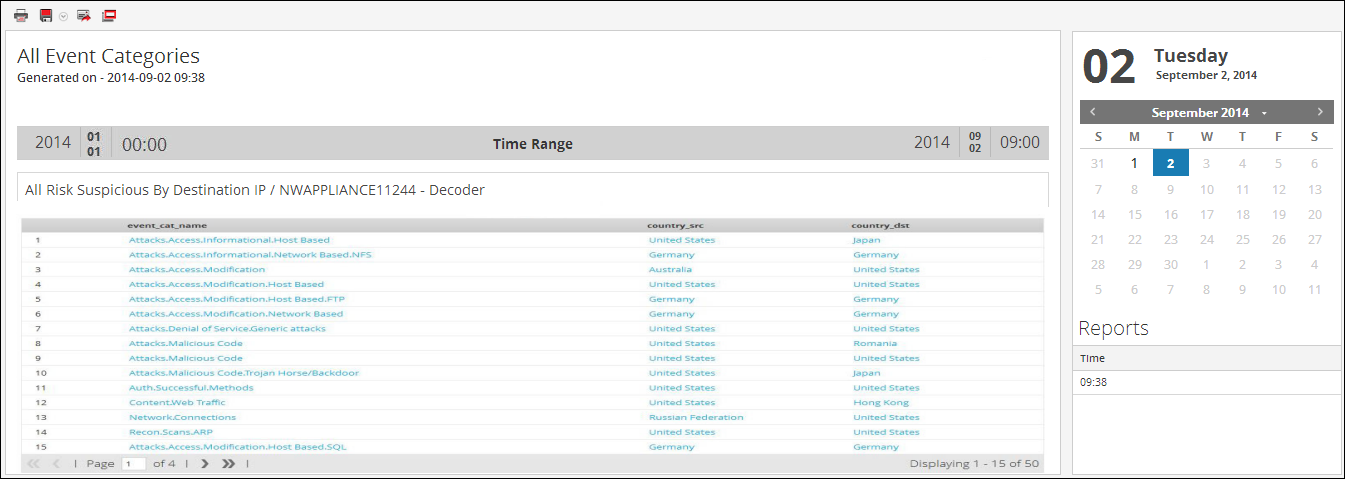Click Australia source country in row 3
This screenshot has height=479, width=1345.
670,270
